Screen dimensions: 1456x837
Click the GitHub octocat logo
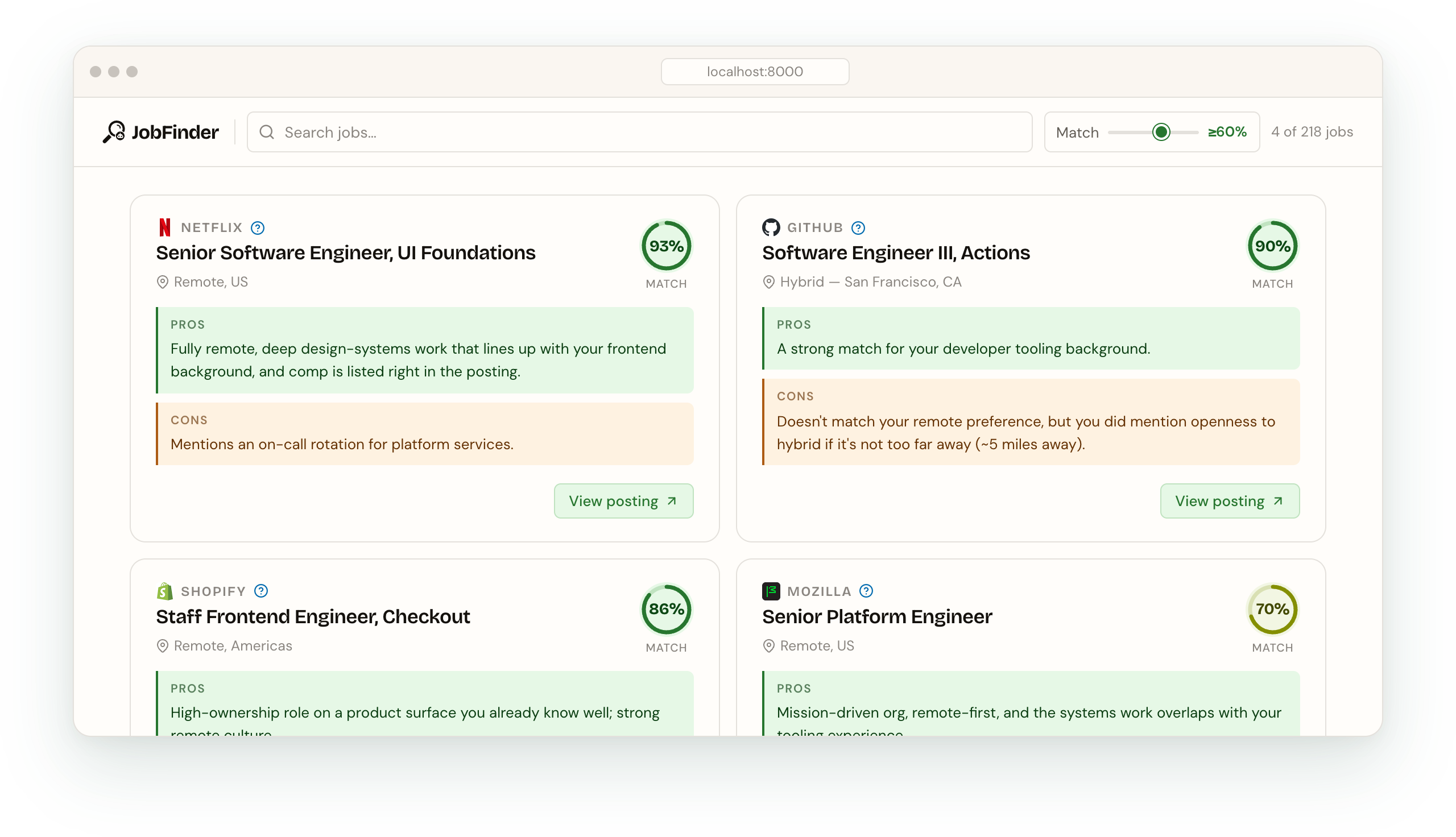tap(771, 227)
